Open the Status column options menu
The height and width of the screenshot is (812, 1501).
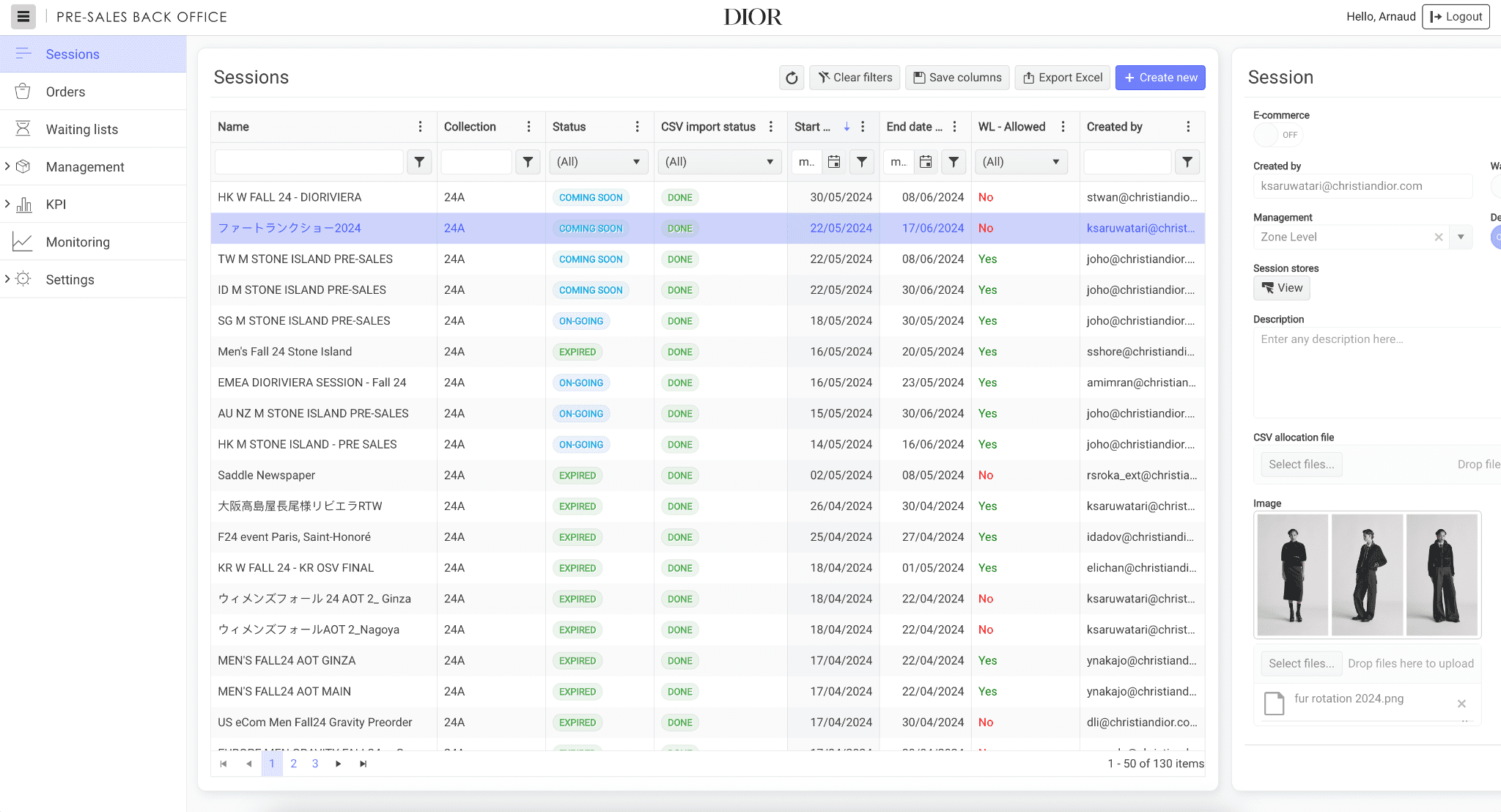(637, 127)
